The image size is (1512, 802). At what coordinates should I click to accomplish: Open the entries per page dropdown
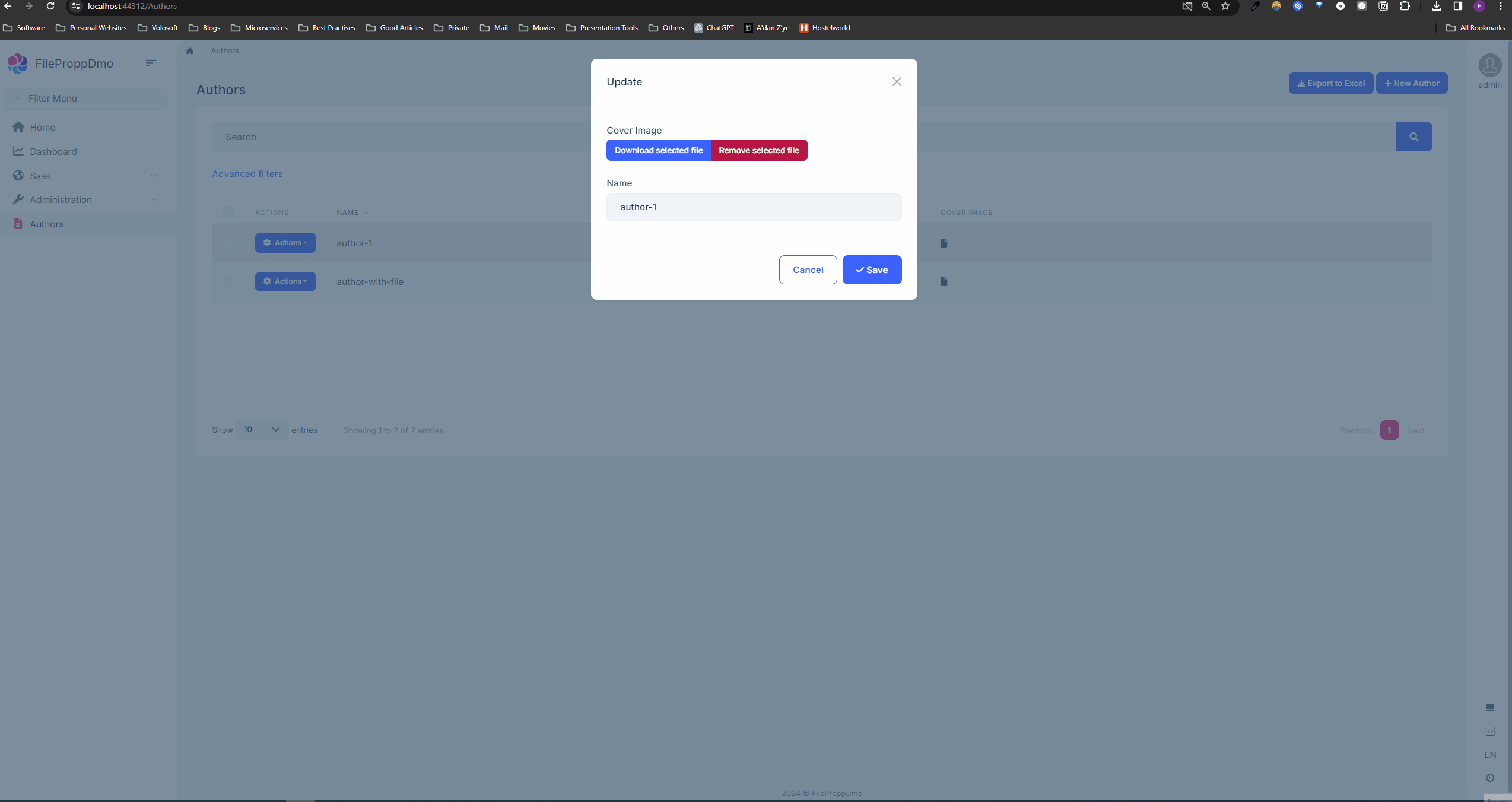point(261,430)
